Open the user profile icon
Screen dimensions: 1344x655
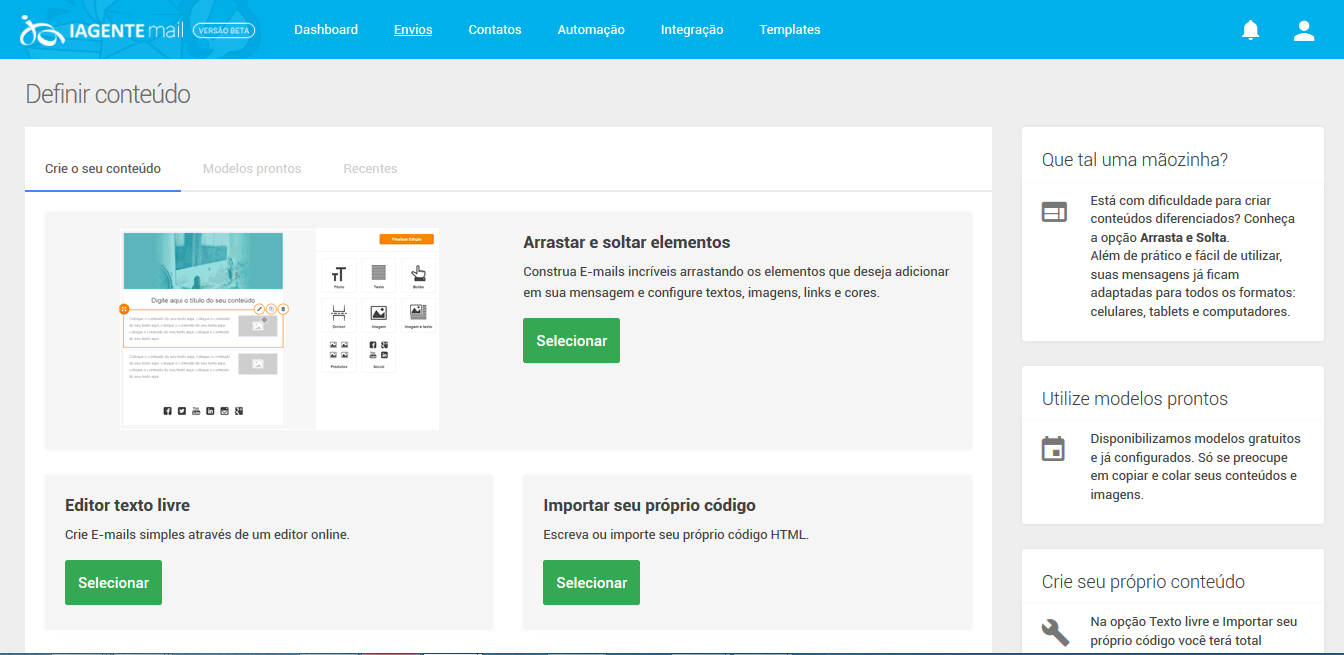[1304, 29]
